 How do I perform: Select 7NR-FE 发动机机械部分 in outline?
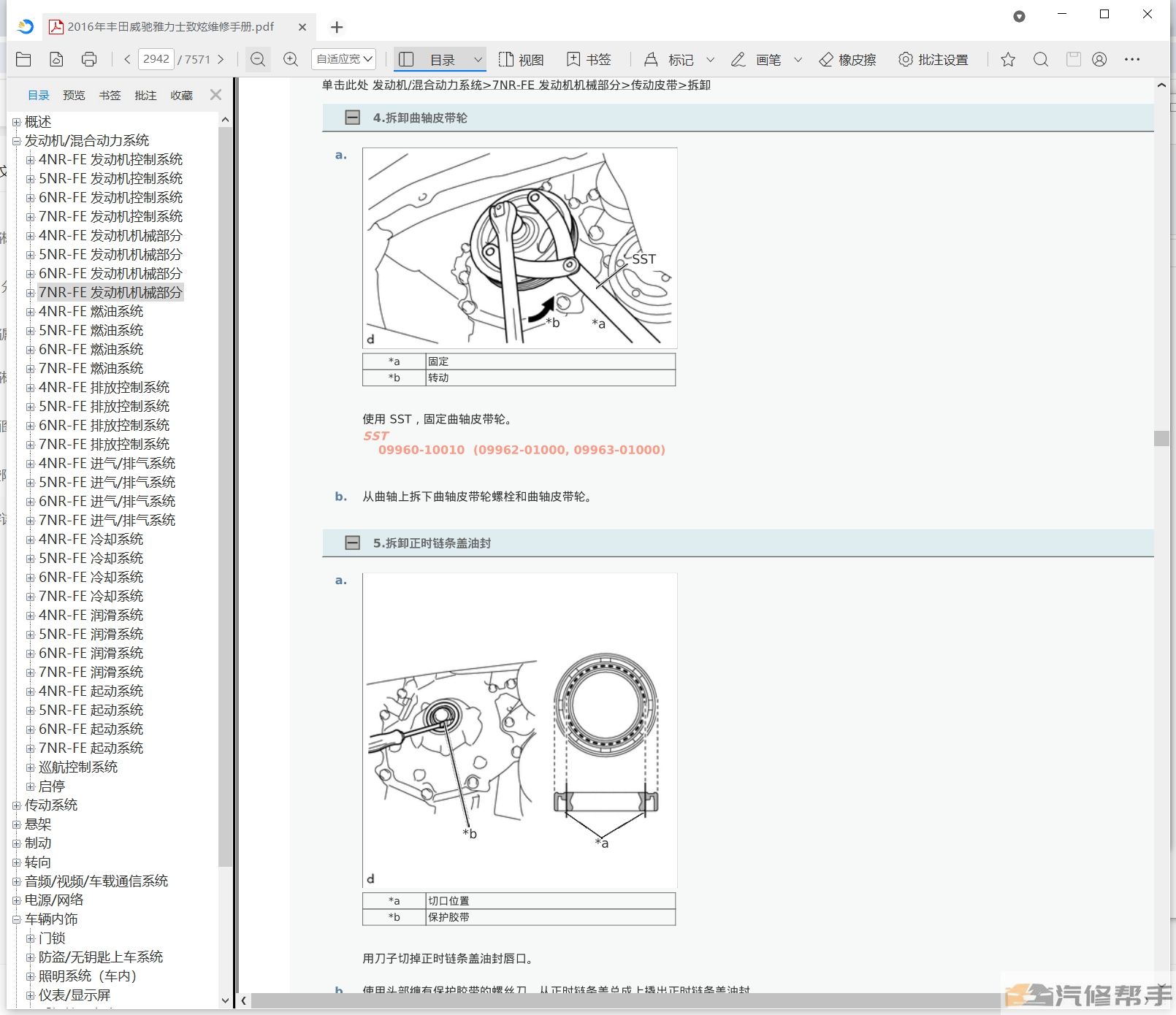(110, 292)
